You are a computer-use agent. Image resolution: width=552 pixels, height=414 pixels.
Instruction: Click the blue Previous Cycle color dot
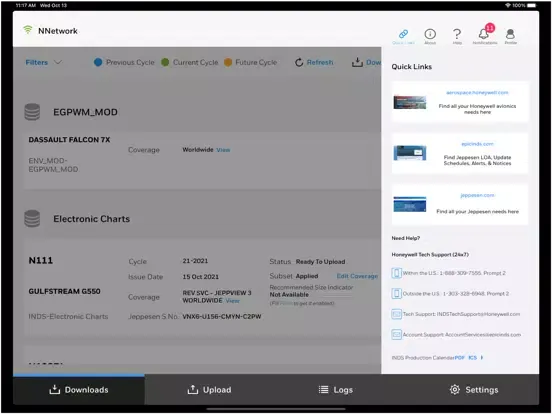coord(98,62)
